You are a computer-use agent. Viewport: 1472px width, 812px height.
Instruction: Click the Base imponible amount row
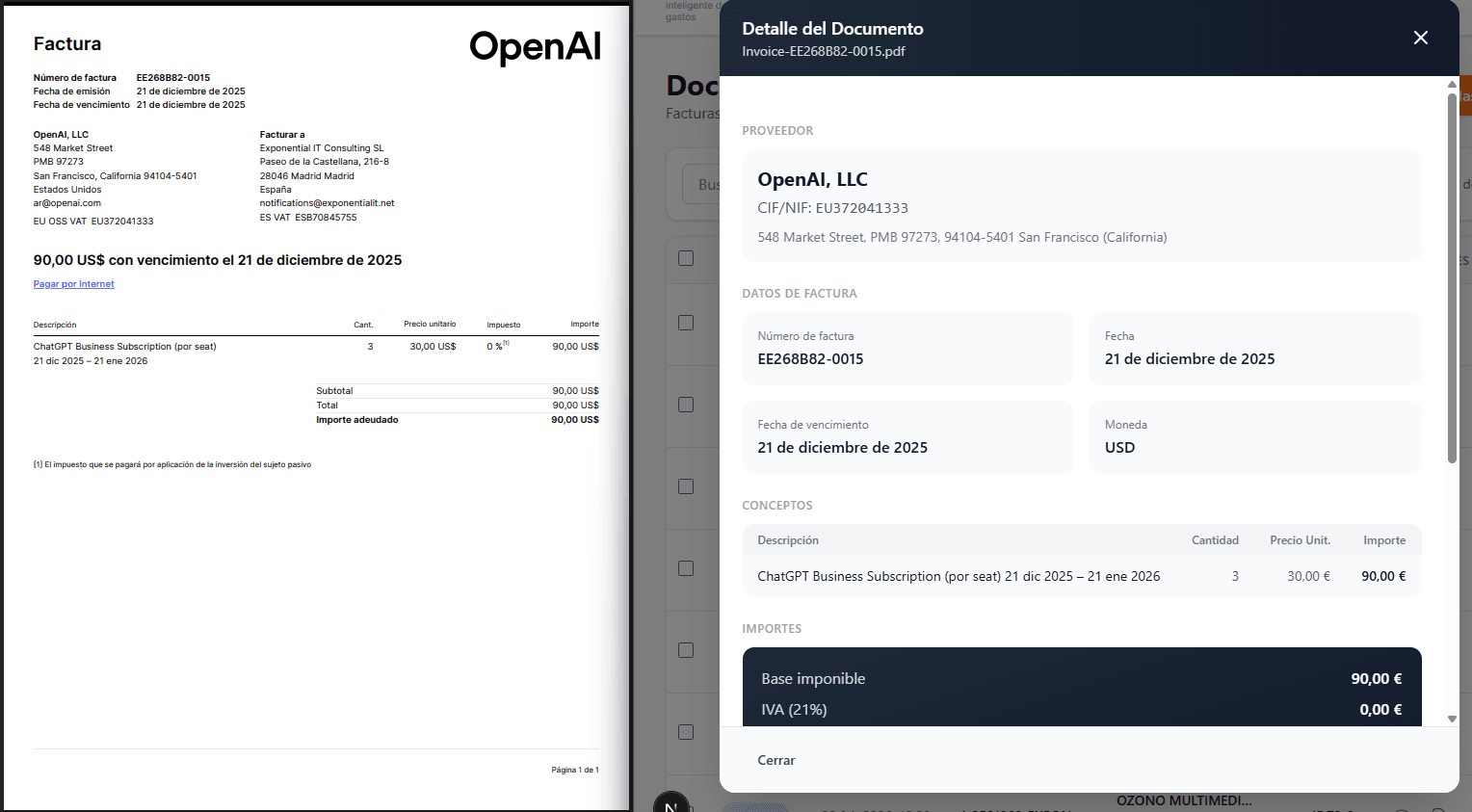(x=1081, y=679)
